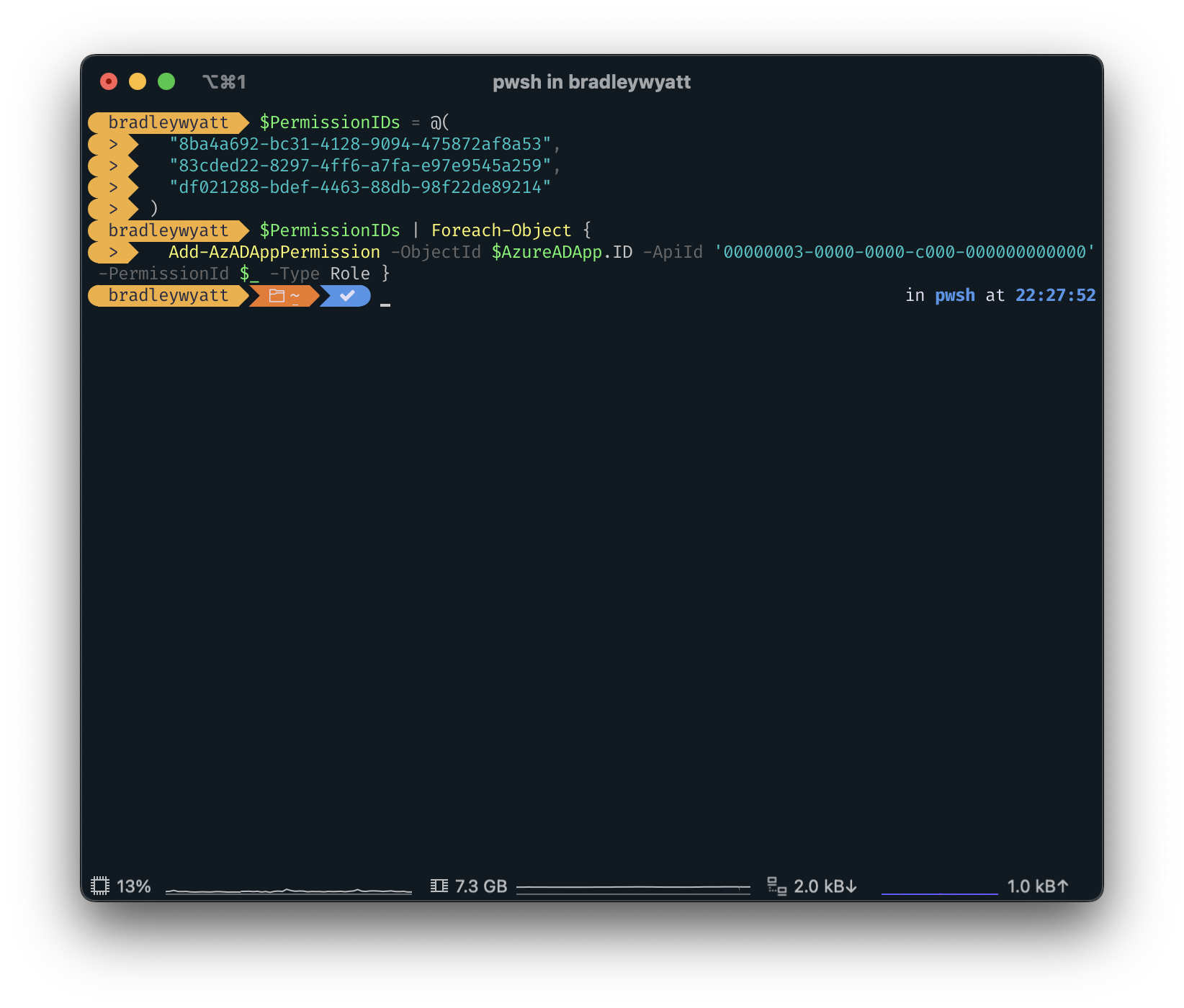
Task: Click the '00000003-0000-0000-c000-000000000000' API ID string
Action: (905, 252)
